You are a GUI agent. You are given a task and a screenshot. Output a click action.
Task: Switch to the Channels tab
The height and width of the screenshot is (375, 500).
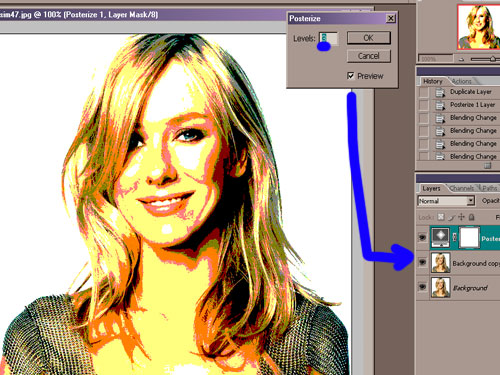[x=461, y=188]
